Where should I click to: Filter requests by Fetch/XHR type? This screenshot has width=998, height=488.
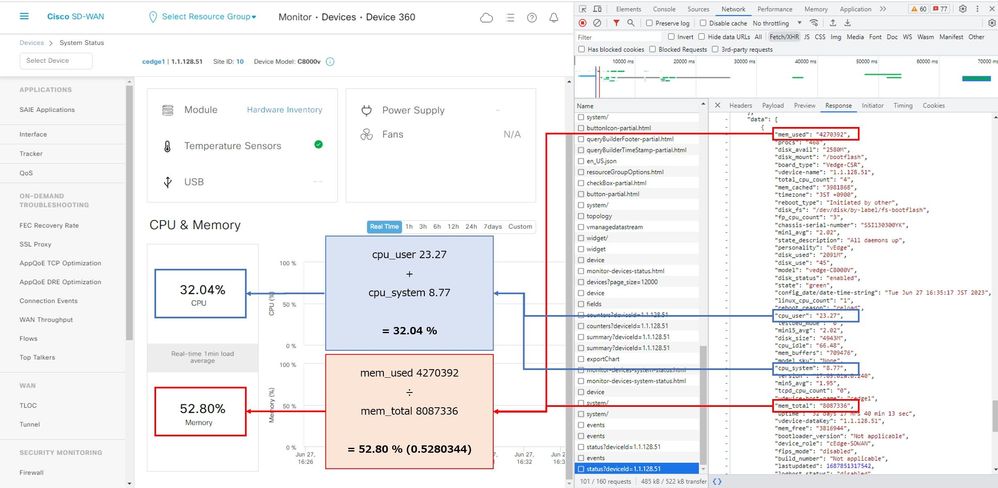click(x=784, y=37)
